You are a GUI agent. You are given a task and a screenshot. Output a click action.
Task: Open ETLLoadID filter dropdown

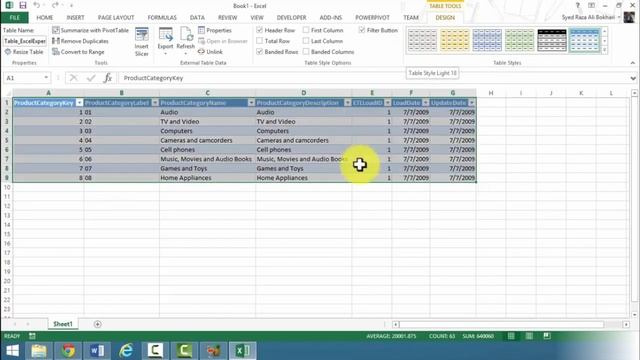click(387, 103)
